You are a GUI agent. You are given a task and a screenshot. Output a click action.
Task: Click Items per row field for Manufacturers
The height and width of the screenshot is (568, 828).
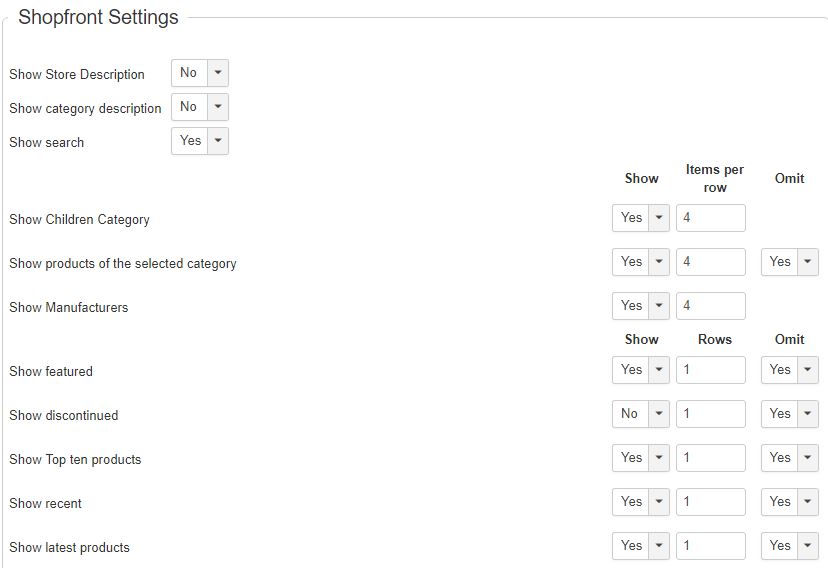(711, 306)
